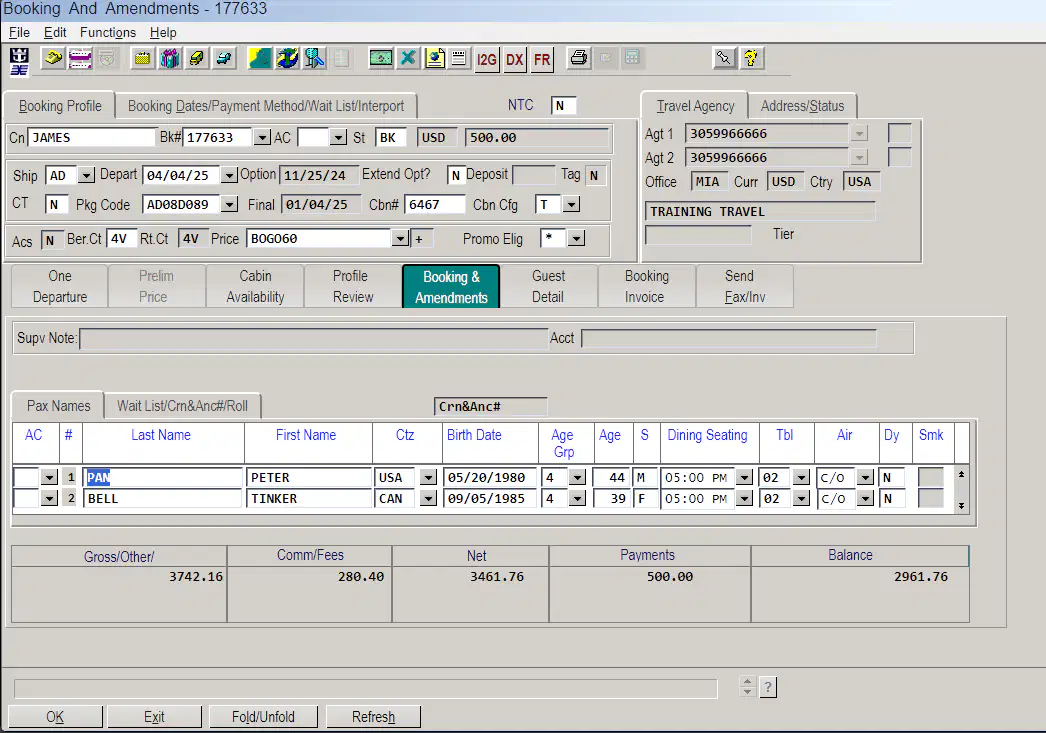Viewport: 1046px width, 733px height.
Task: Click the Last Name field for BELL
Action: click(162, 499)
